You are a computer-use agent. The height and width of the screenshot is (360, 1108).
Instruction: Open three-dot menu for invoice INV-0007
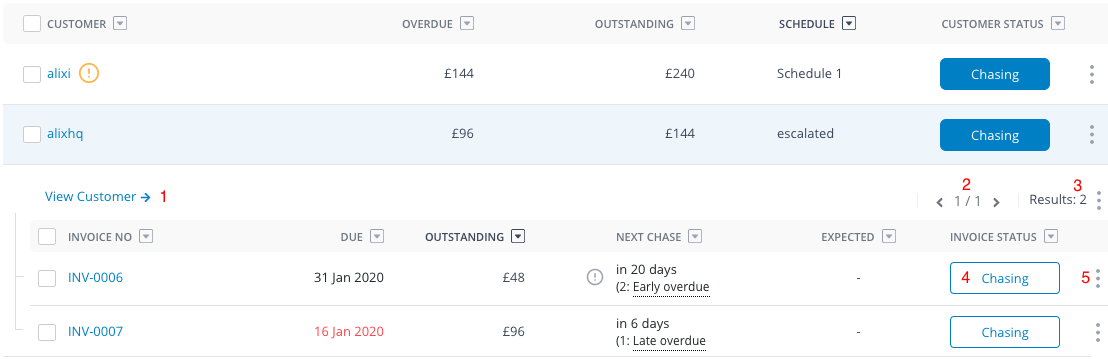[1097, 332]
